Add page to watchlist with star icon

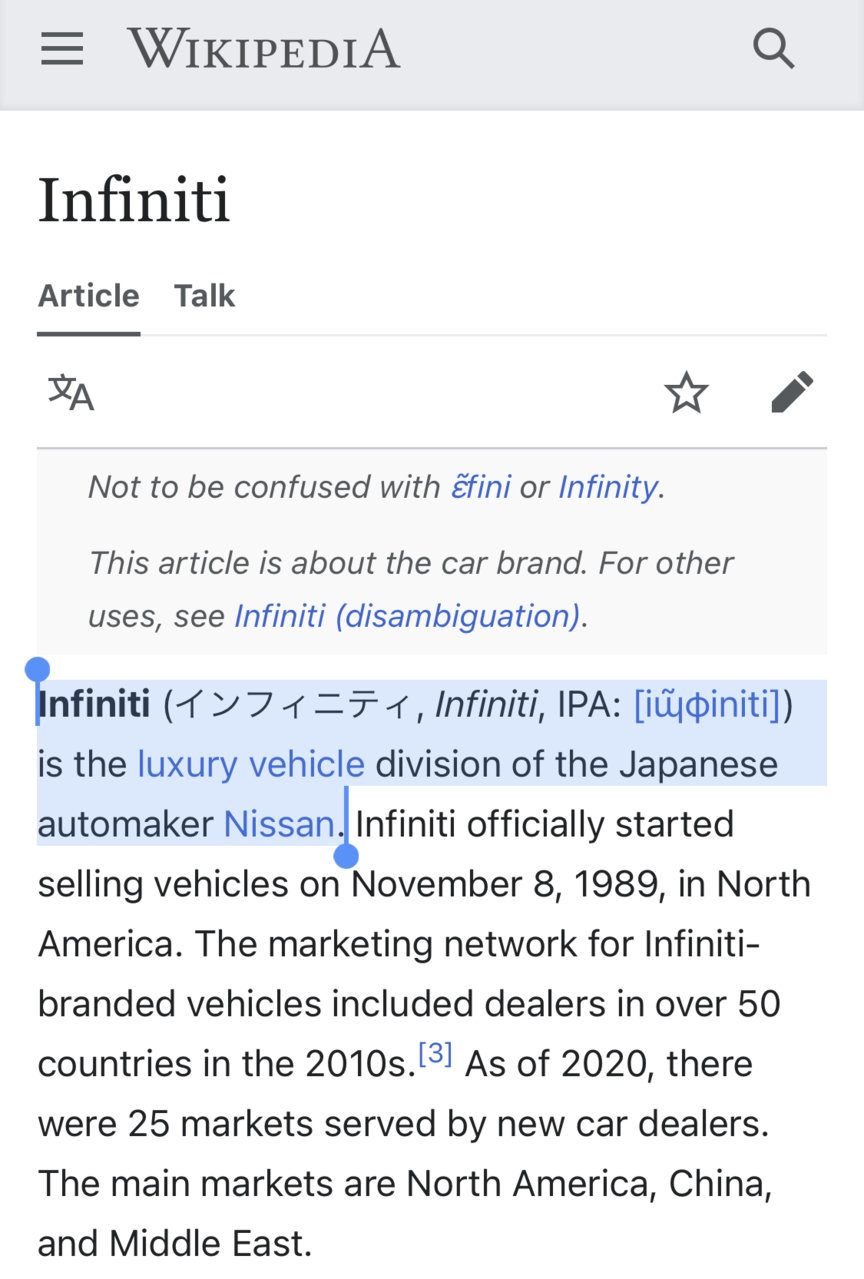pos(686,392)
